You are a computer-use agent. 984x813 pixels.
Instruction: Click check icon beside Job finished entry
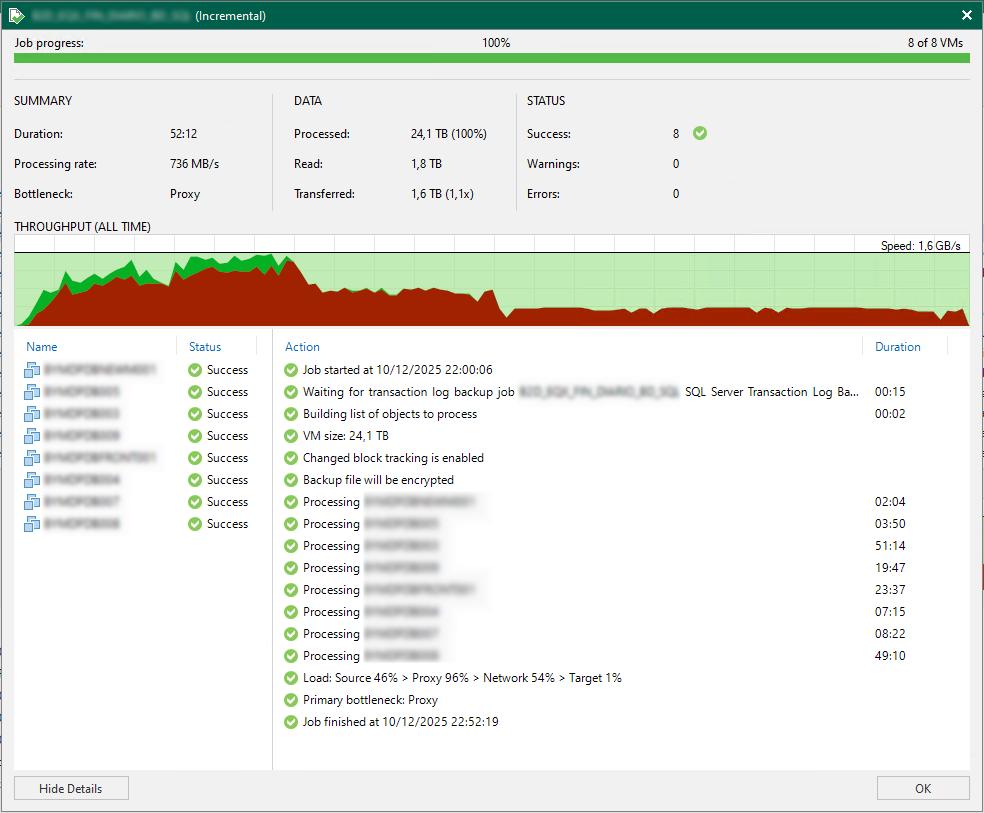click(291, 722)
